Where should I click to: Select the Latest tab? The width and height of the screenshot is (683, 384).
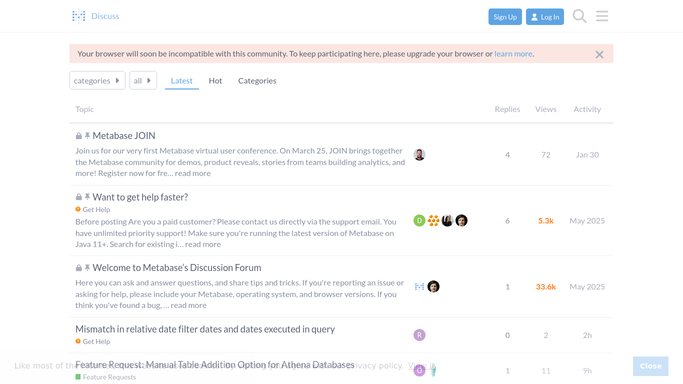point(182,81)
